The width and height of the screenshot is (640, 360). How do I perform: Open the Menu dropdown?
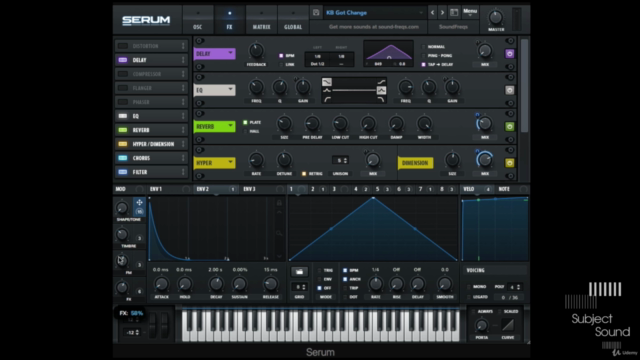[x=470, y=12]
